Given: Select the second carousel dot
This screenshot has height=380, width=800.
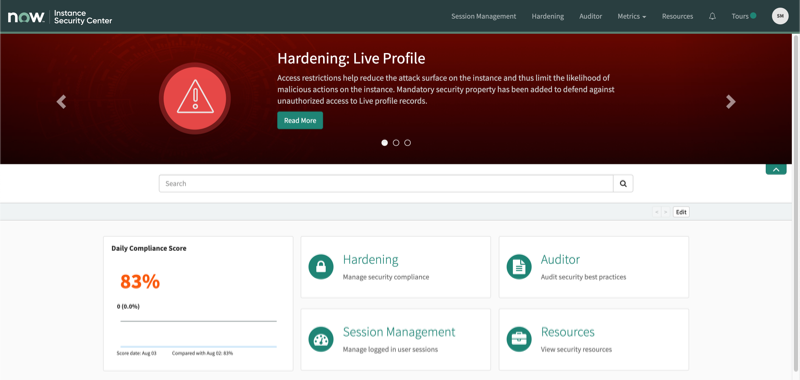Looking at the screenshot, I should pyautogui.click(x=396, y=143).
